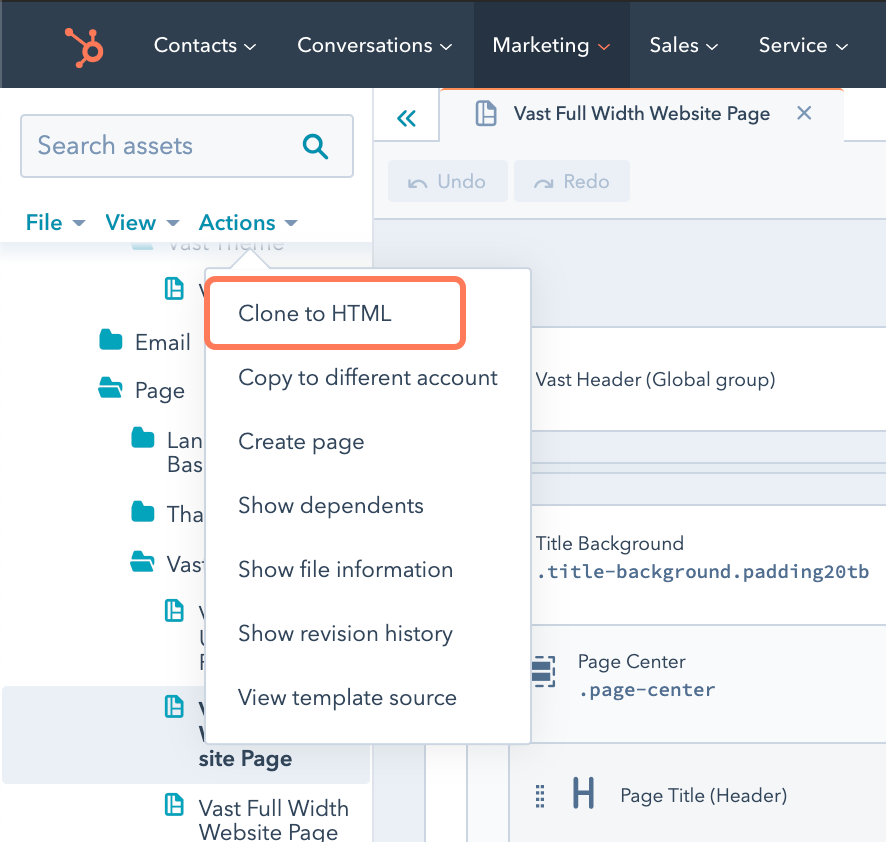
Task: Click the HubSpot sprocket logo
Action: (82, 44)
